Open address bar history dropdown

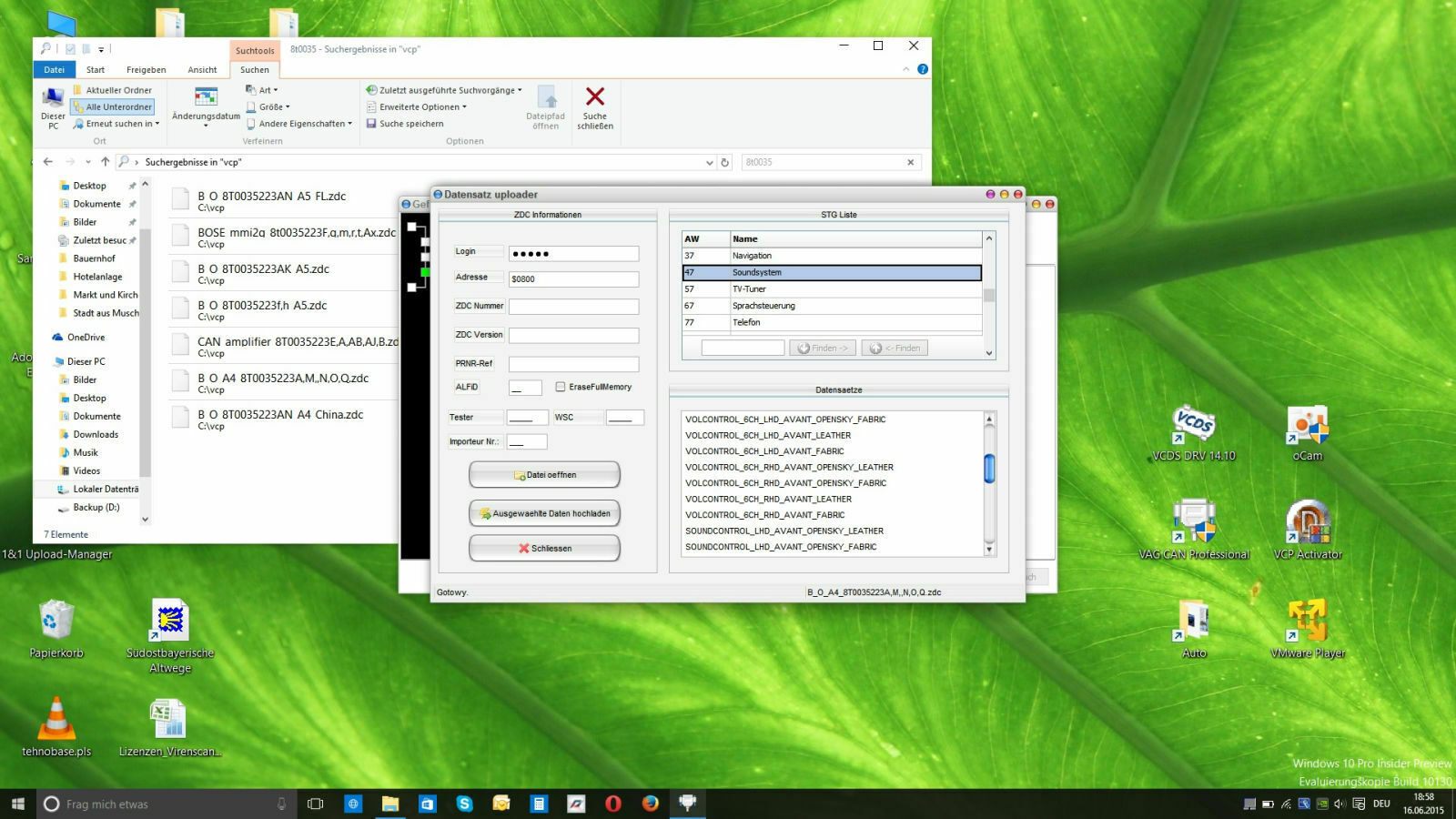[x=710, y=162]
